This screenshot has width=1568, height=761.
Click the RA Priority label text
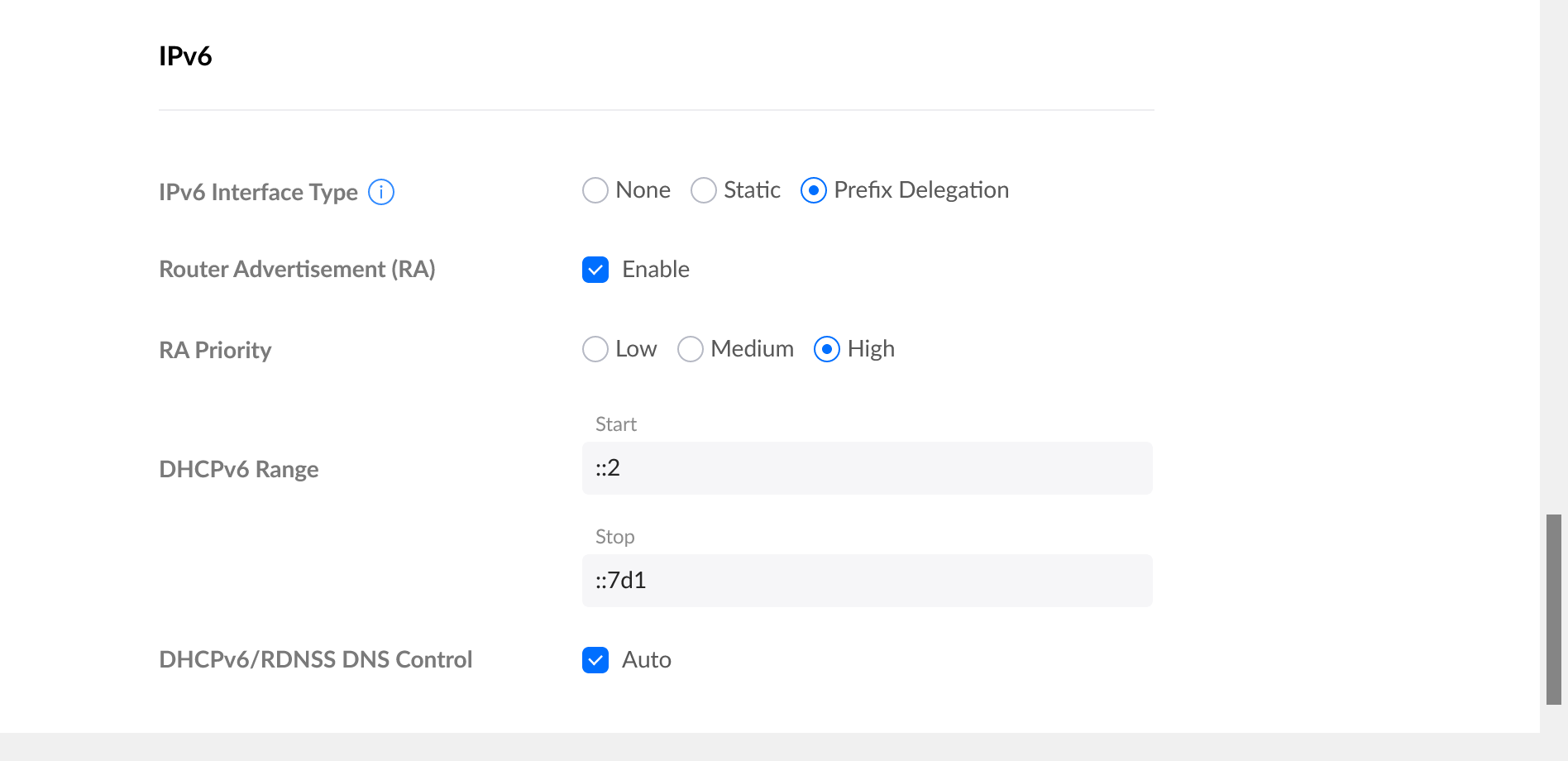215,350
